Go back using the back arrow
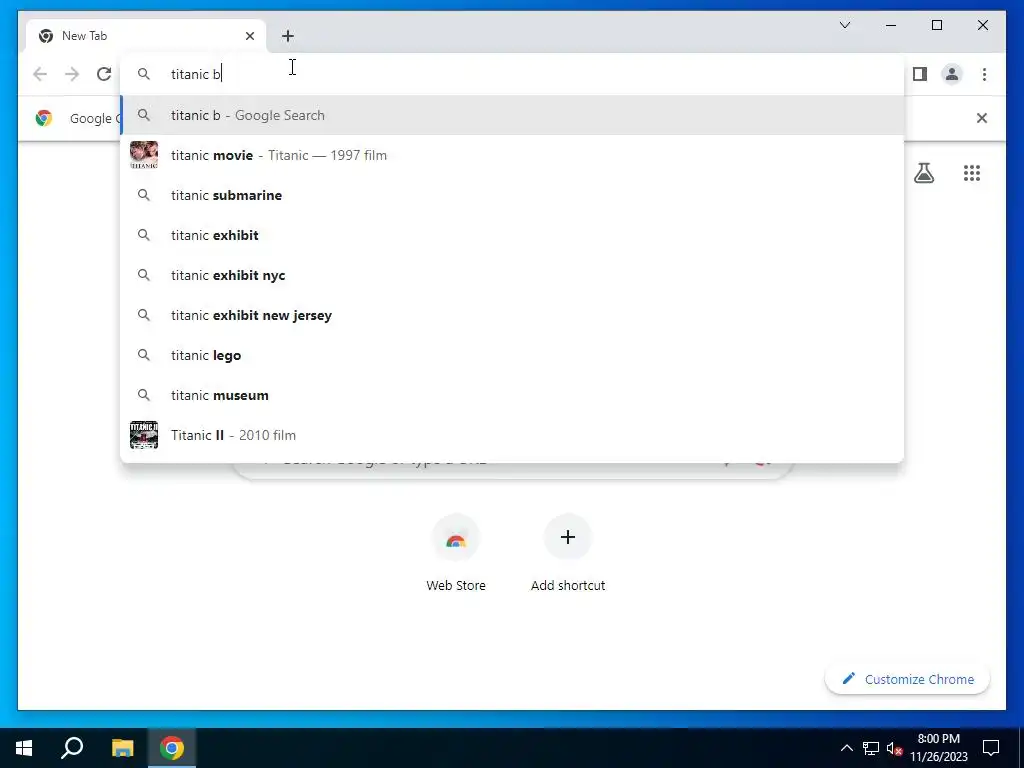This screenshot has height=768, width=1024. (40, 74)
